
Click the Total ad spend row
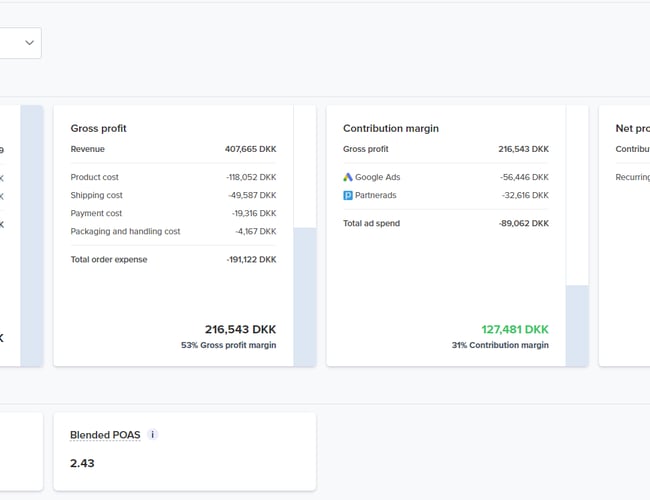pyautogui.click(x=371, y=223)
